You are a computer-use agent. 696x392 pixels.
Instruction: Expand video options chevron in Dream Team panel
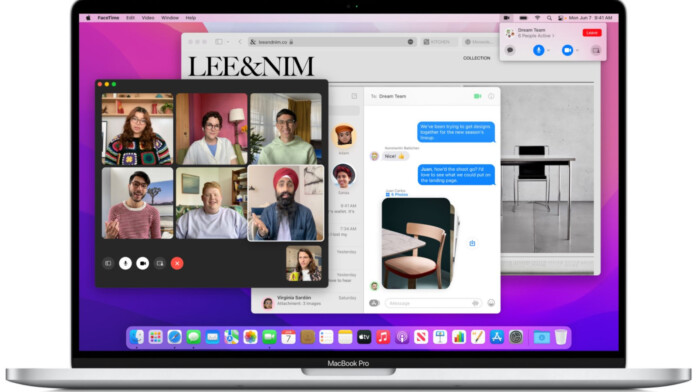coord(577,51)
